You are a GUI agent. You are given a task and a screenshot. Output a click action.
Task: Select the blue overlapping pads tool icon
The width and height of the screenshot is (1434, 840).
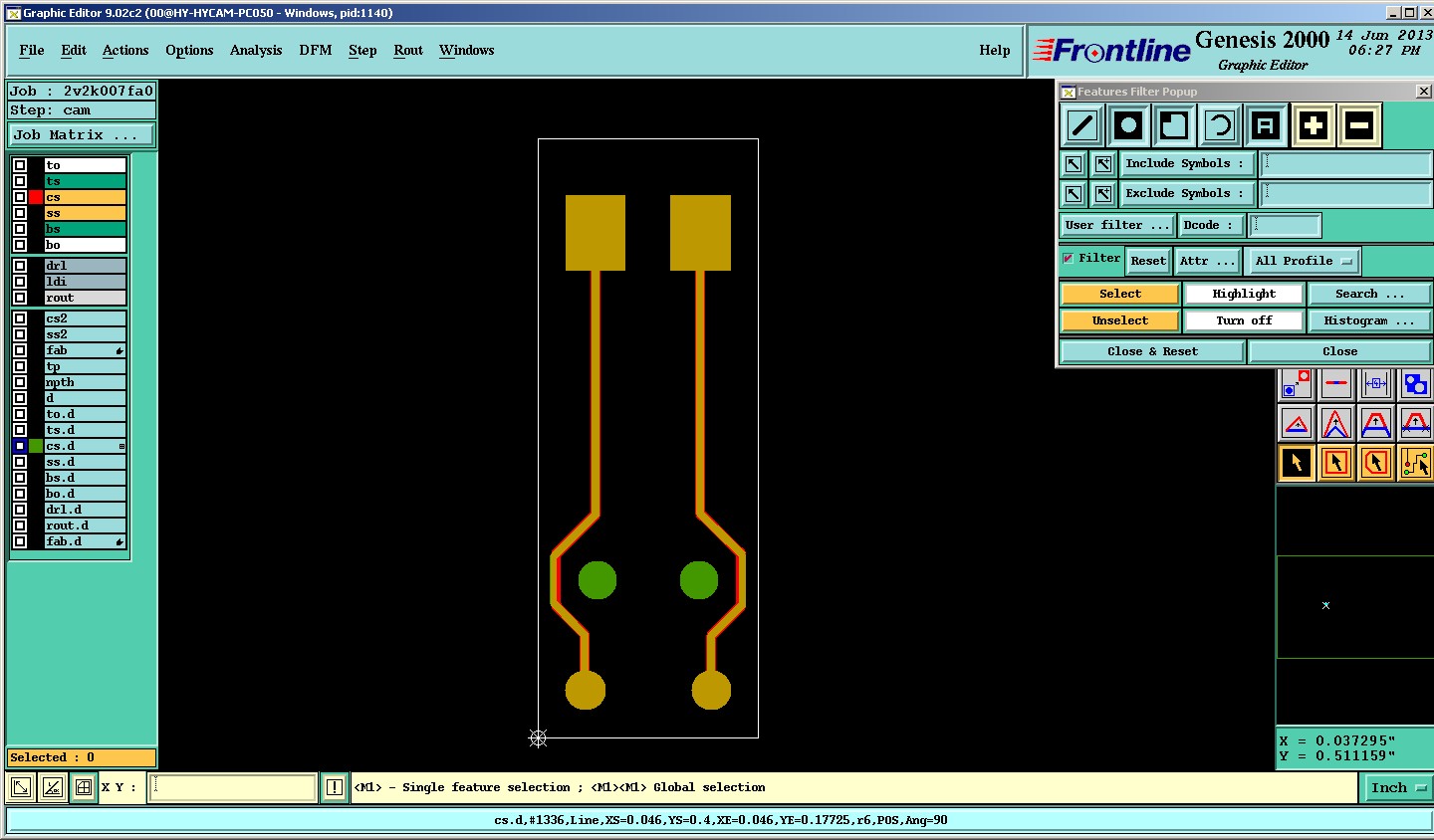click(1415, 383)
